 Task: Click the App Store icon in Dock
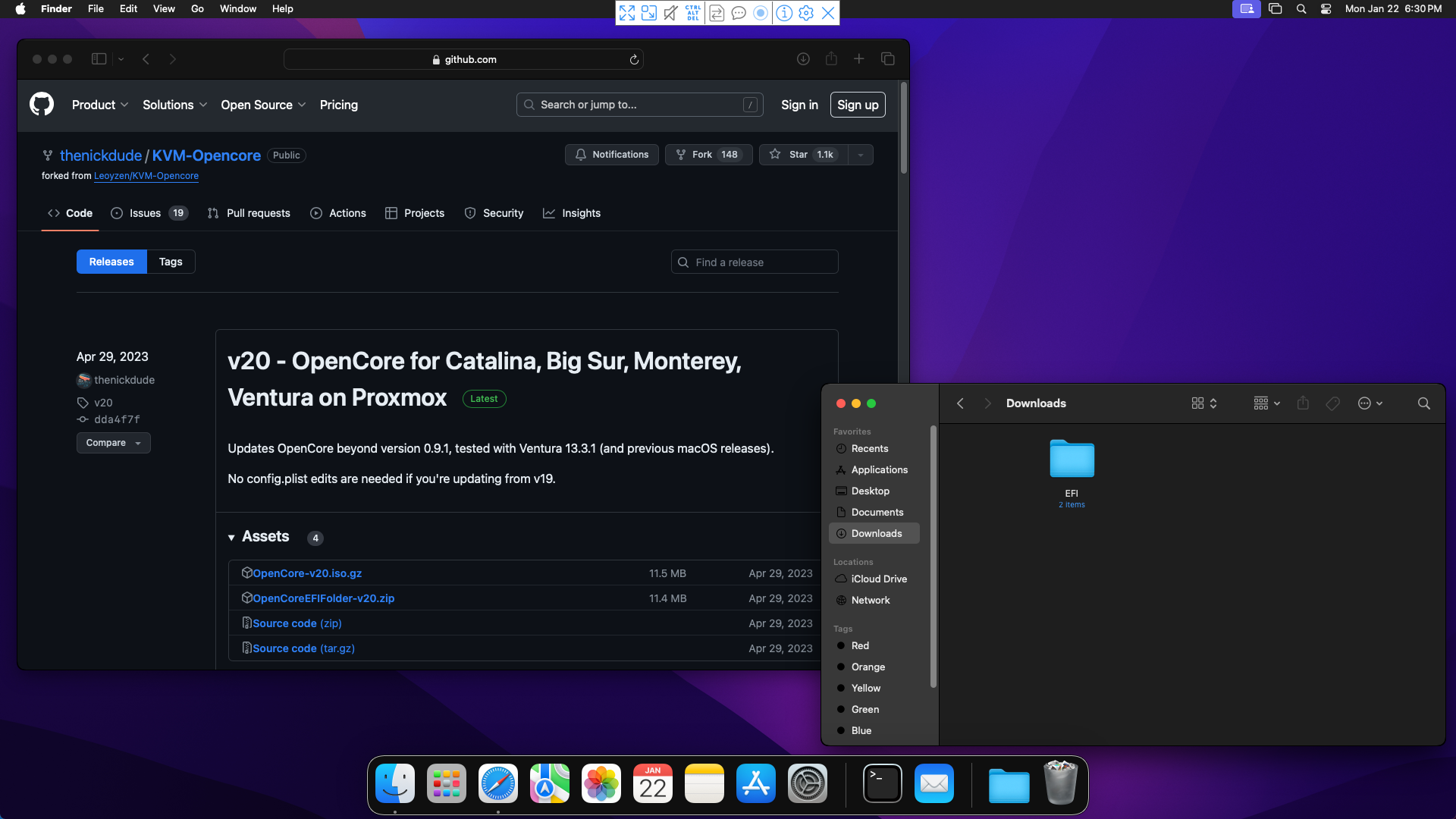[756, 783]
